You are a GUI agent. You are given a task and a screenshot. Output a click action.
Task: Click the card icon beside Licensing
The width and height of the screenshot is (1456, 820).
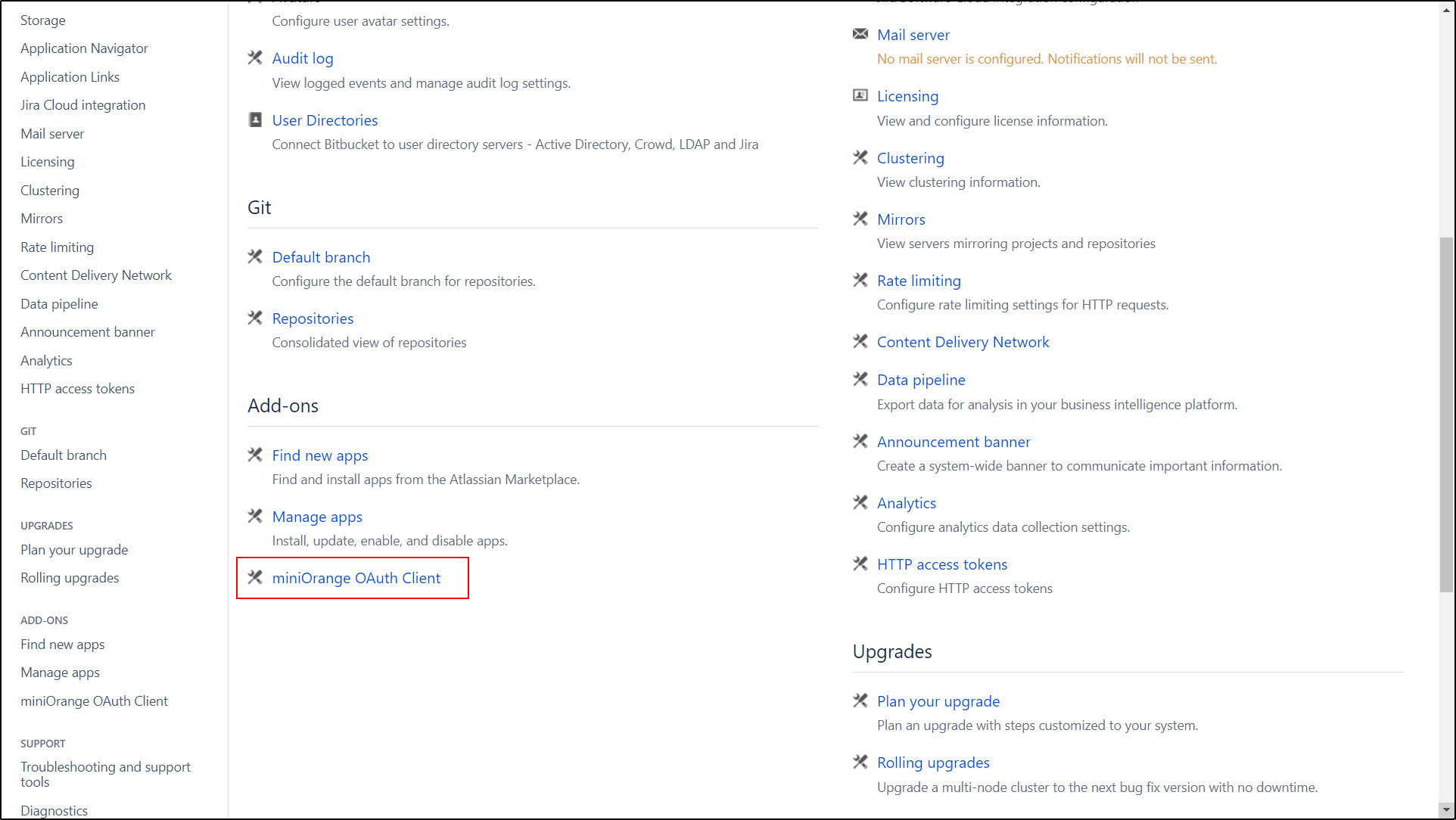click(860, 95)
